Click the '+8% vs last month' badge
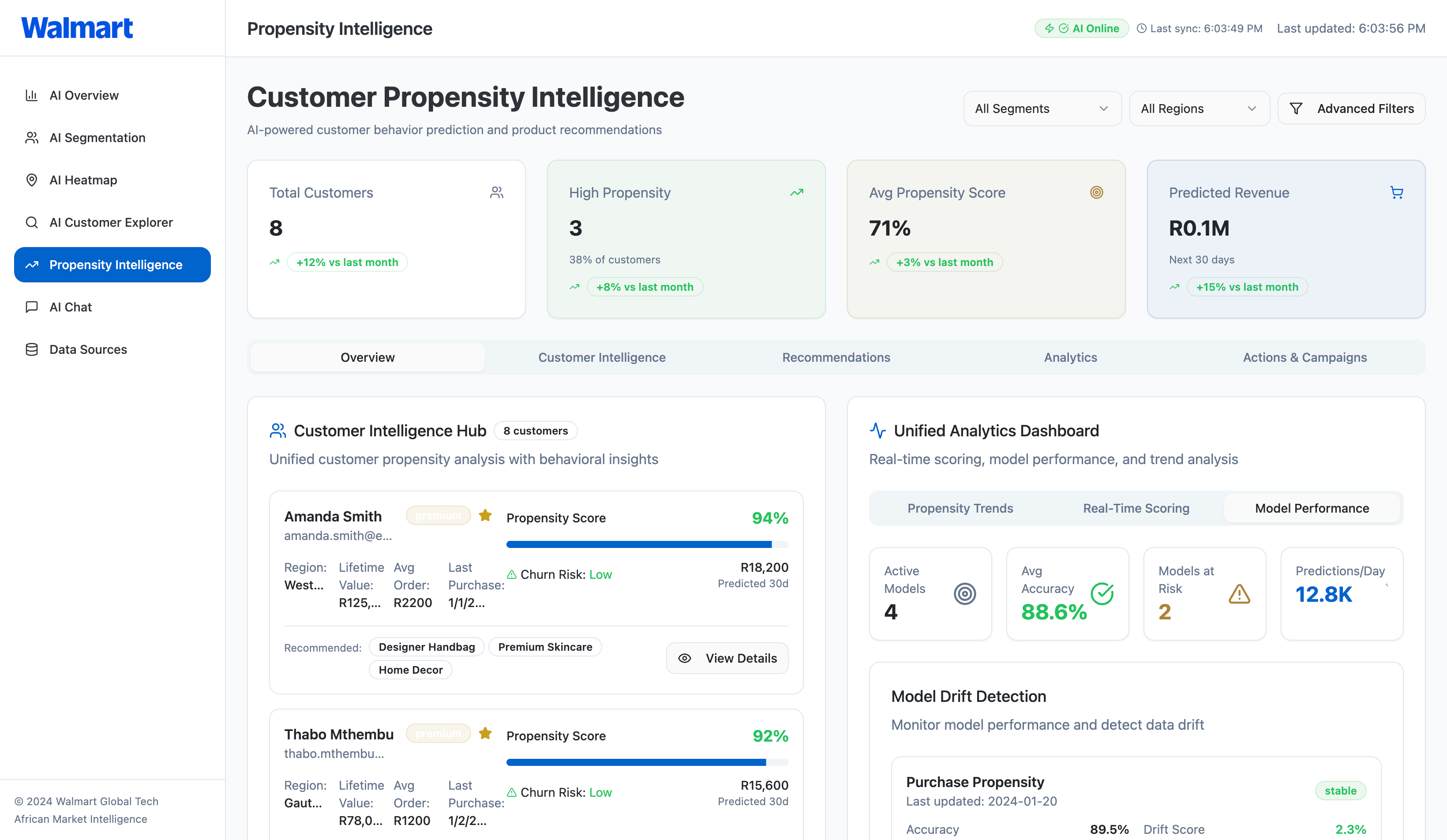The image size is (1447, 840). pos(644,286)
